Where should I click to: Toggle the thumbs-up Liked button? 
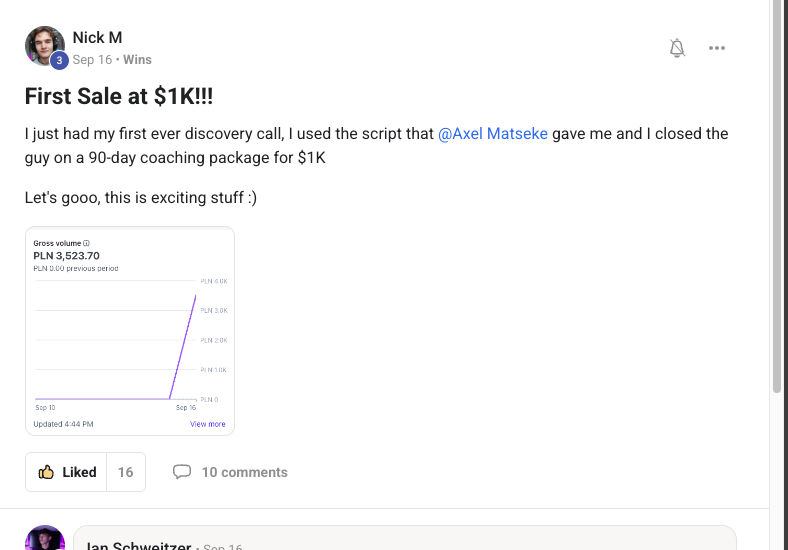click(x=66, y=472)
